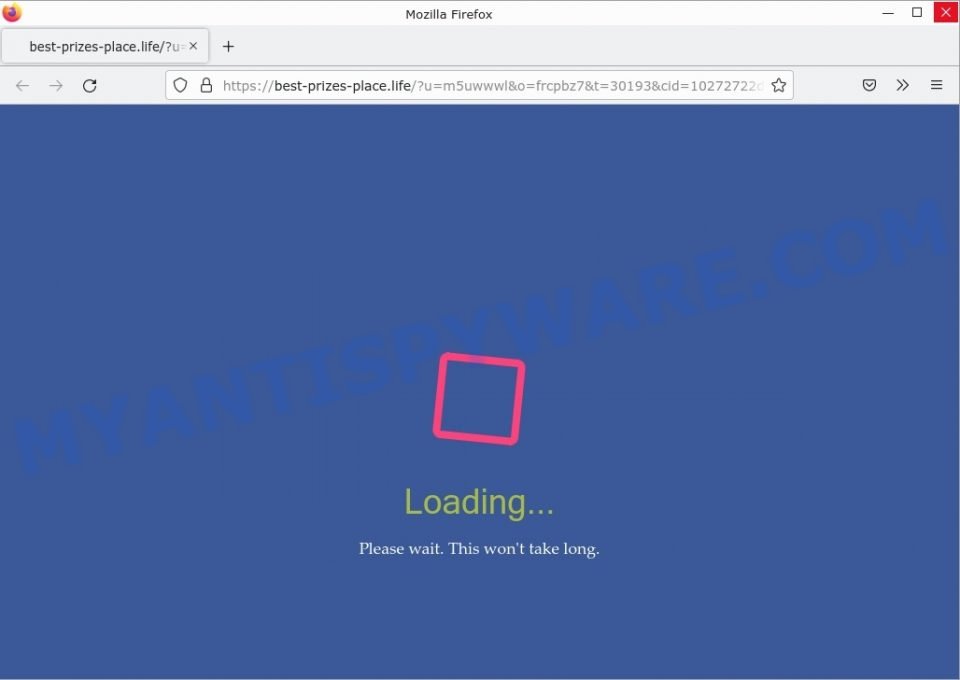Click the pink spinning loader square

pos(479,398)
